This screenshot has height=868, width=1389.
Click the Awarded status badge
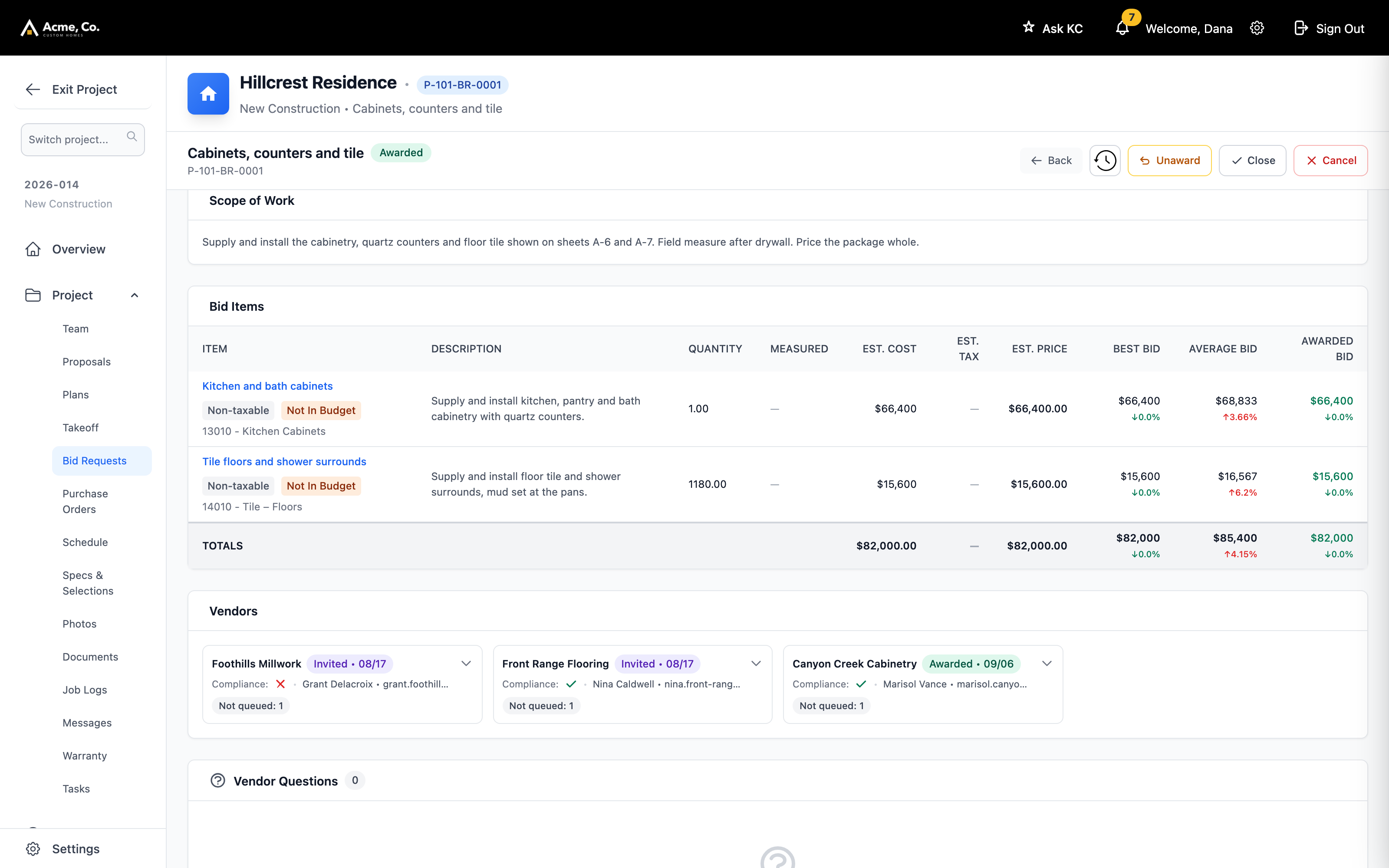[x=401, y=153]
